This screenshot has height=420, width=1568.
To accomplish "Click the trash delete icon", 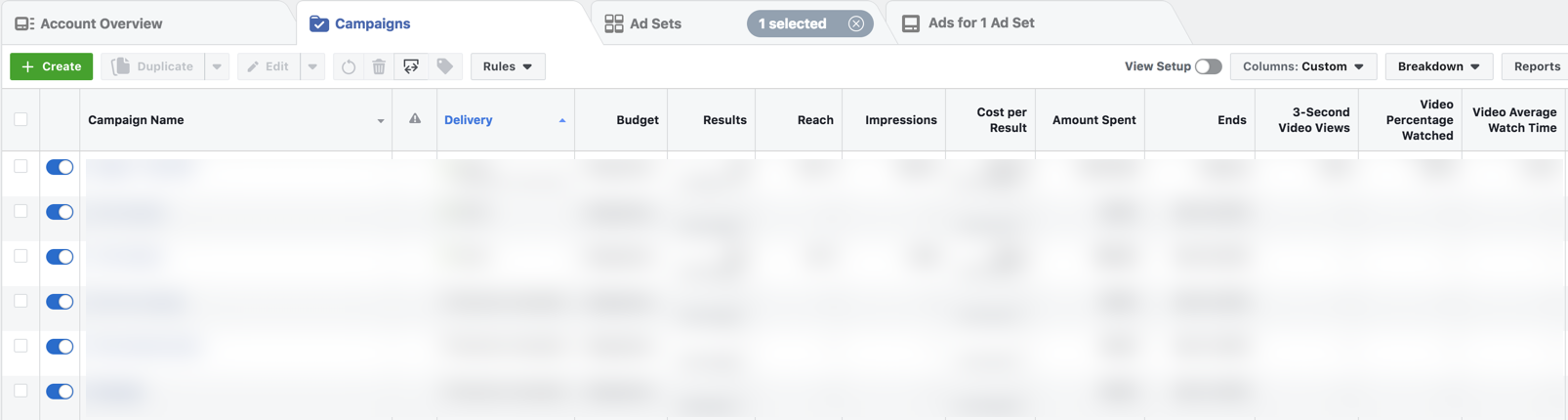I will (x=379, y=66).
